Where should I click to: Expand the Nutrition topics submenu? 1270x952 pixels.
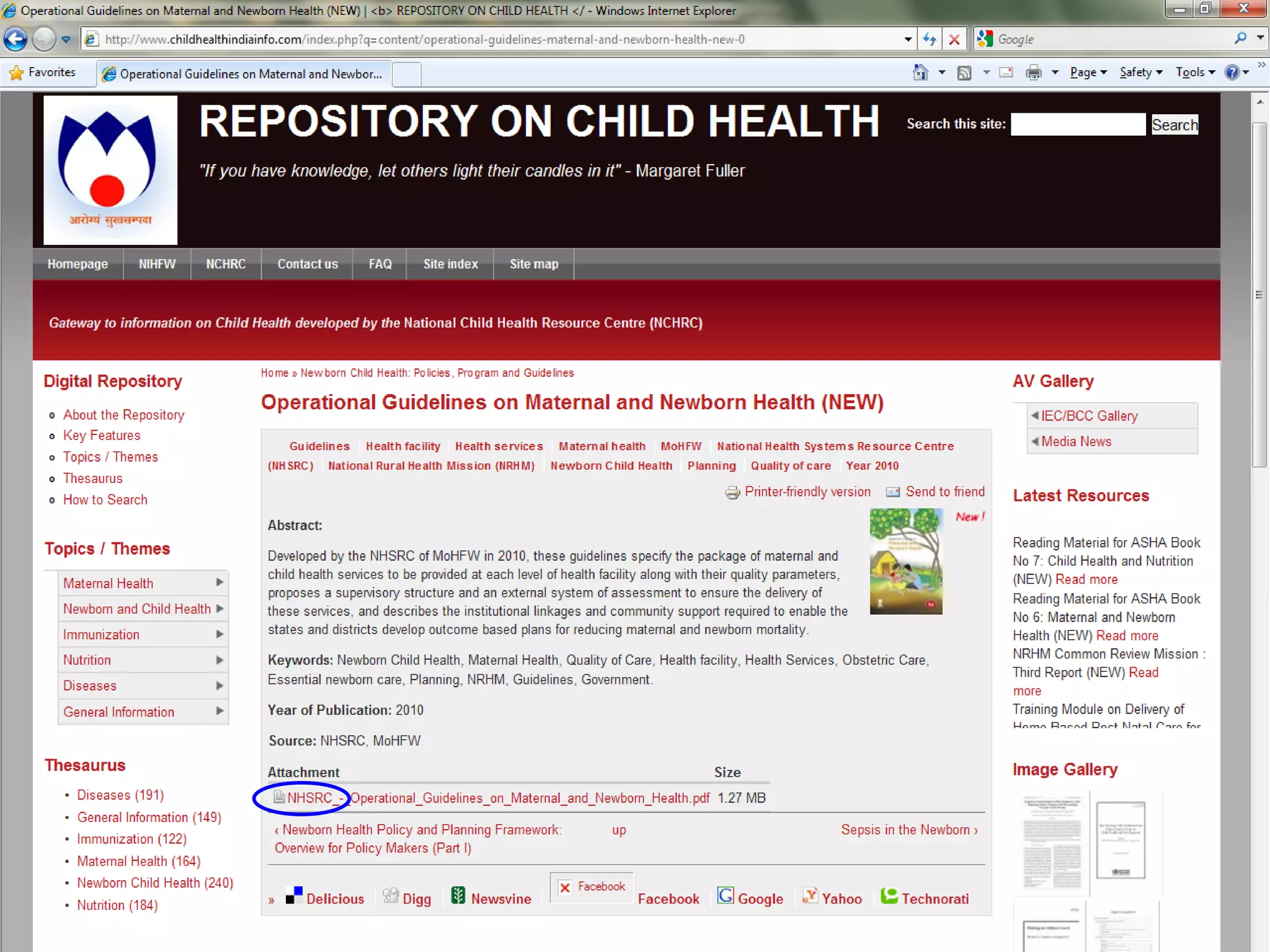(x=219, y=660)
